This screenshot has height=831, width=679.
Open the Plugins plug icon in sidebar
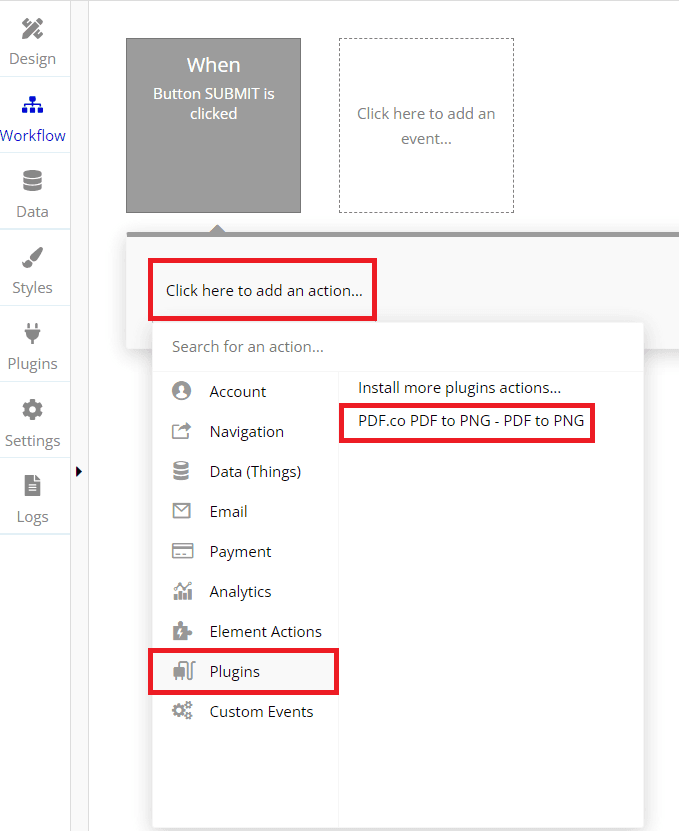(32, 333)
